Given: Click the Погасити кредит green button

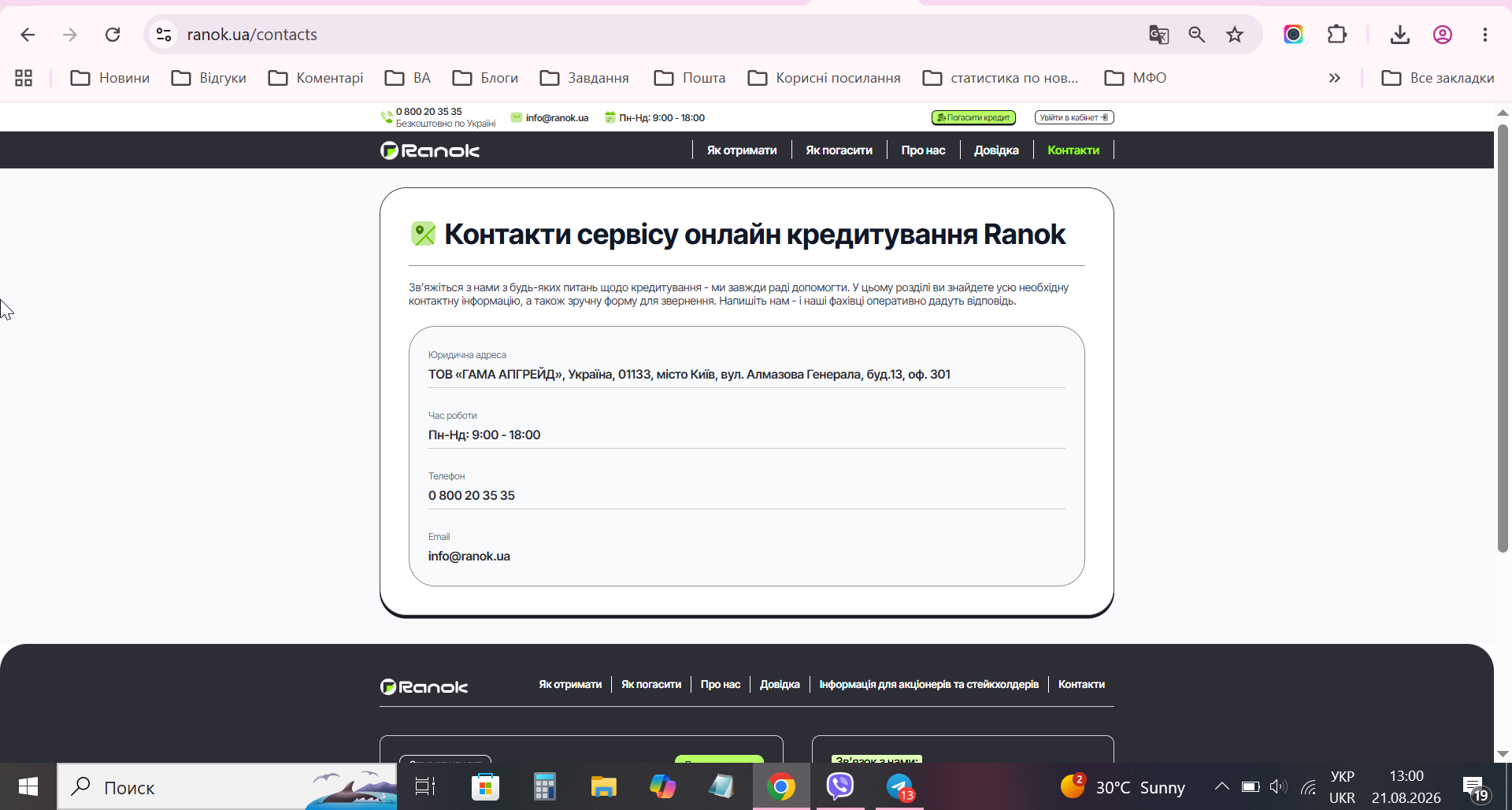Looking at the screenshot, I should pyautogui.click(x=973, y=117).
